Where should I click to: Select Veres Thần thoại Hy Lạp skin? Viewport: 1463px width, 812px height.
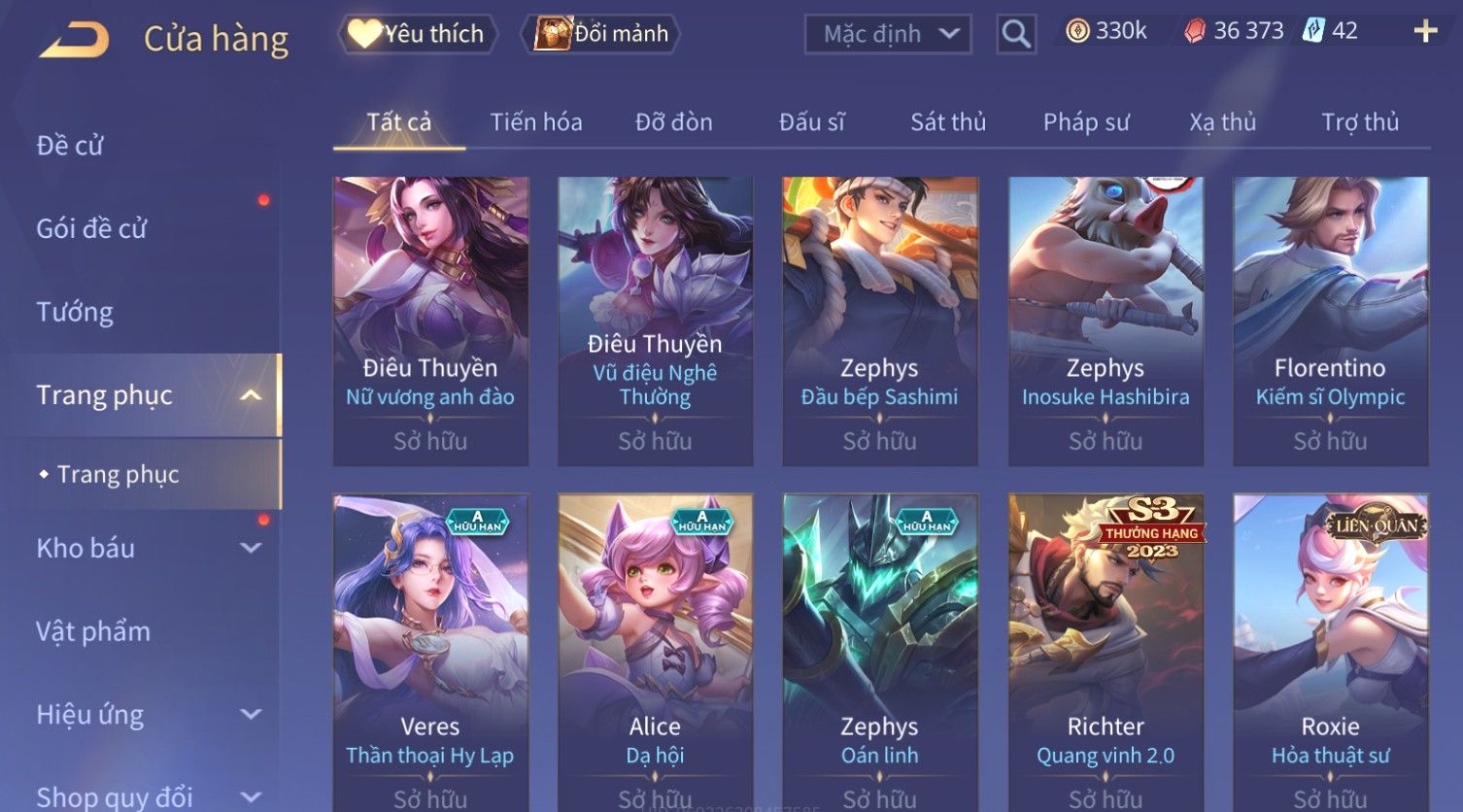click(430, 653)
